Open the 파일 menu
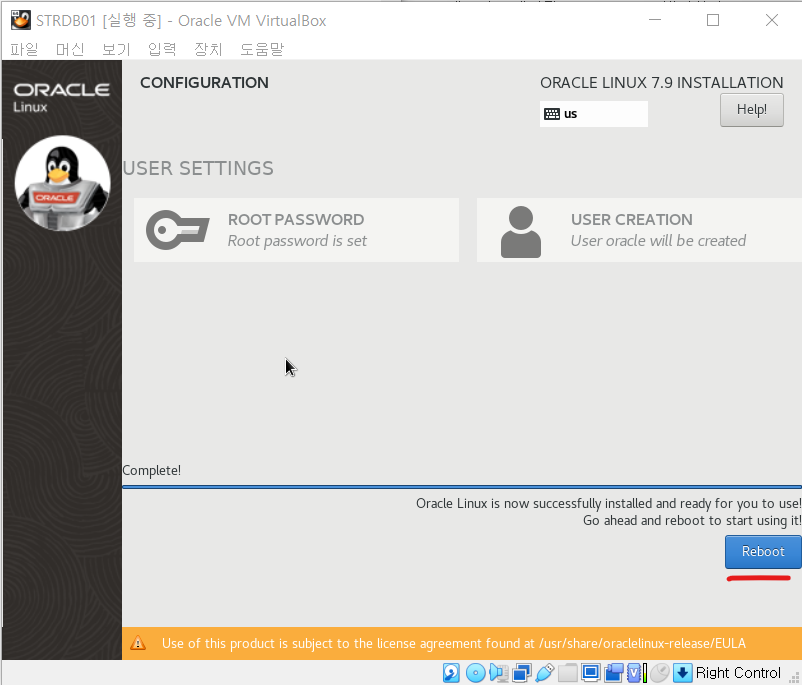 [24, 49]
